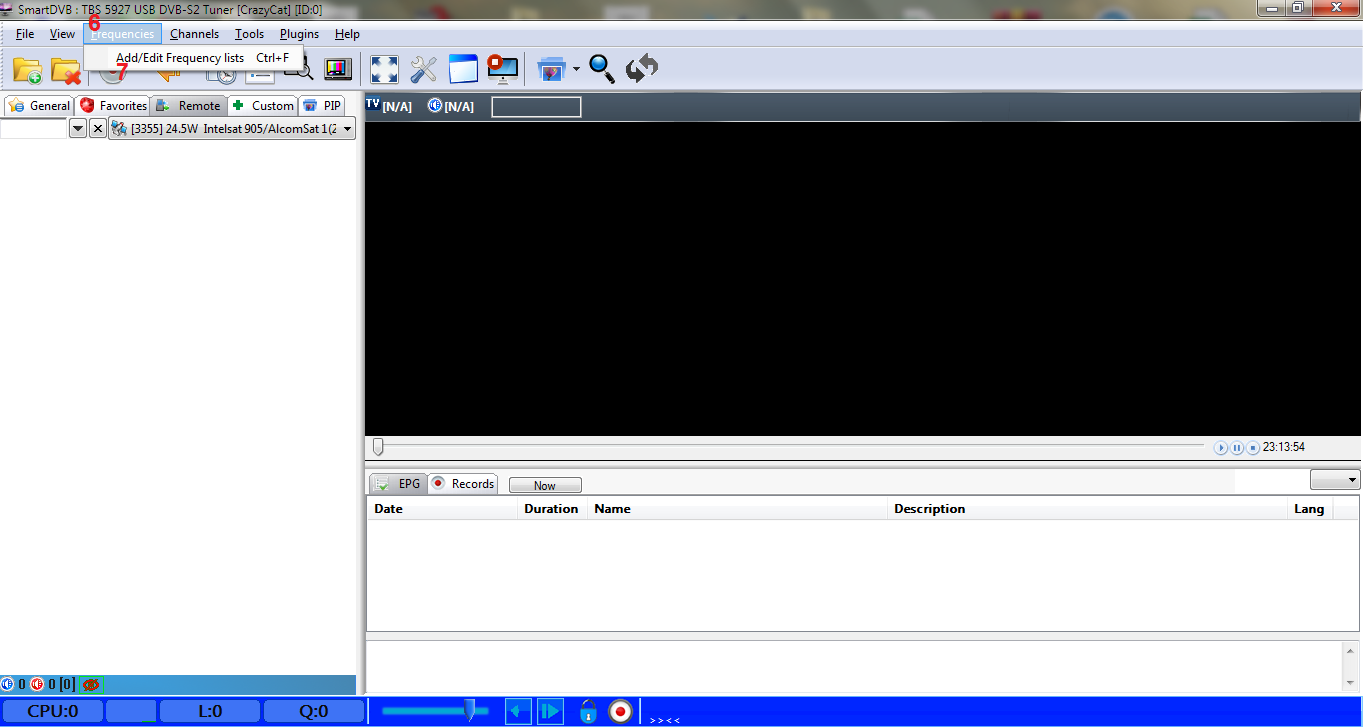Click the CPU:0 status button
Viewport: 1363px width, 727px height.
click(52, 711)
